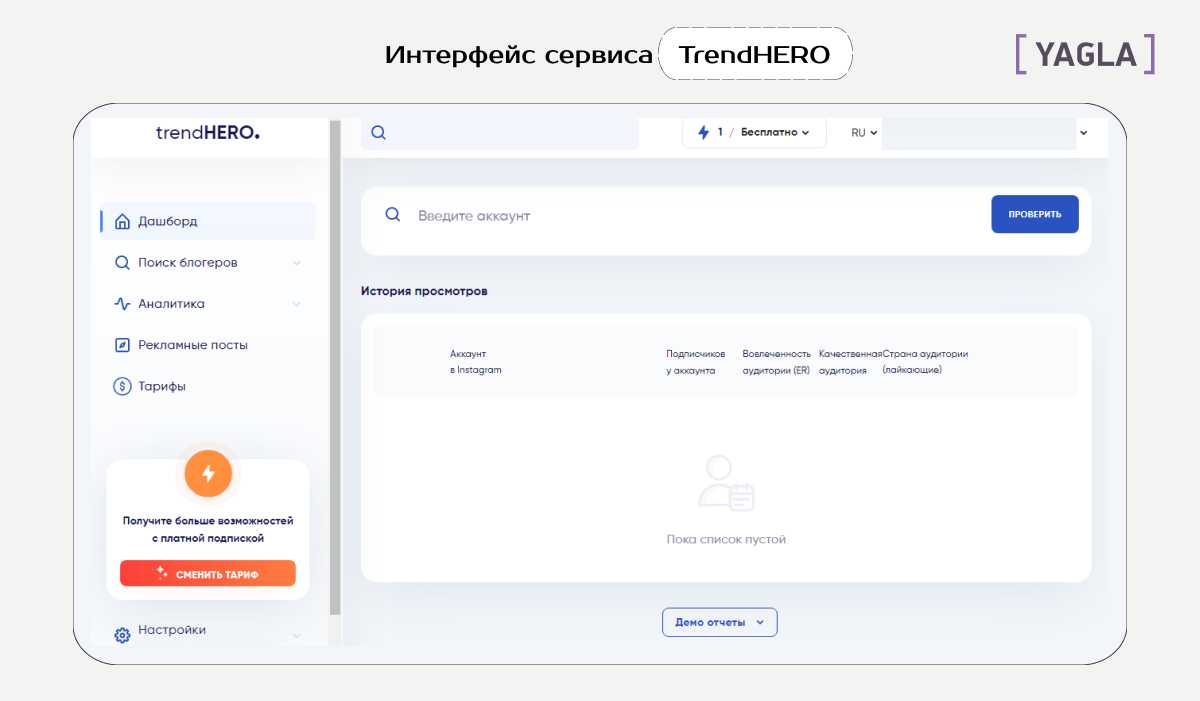Screen dimensions: 1200x701
Task: Expand the Настройки chevron
Action: point(296,636)
